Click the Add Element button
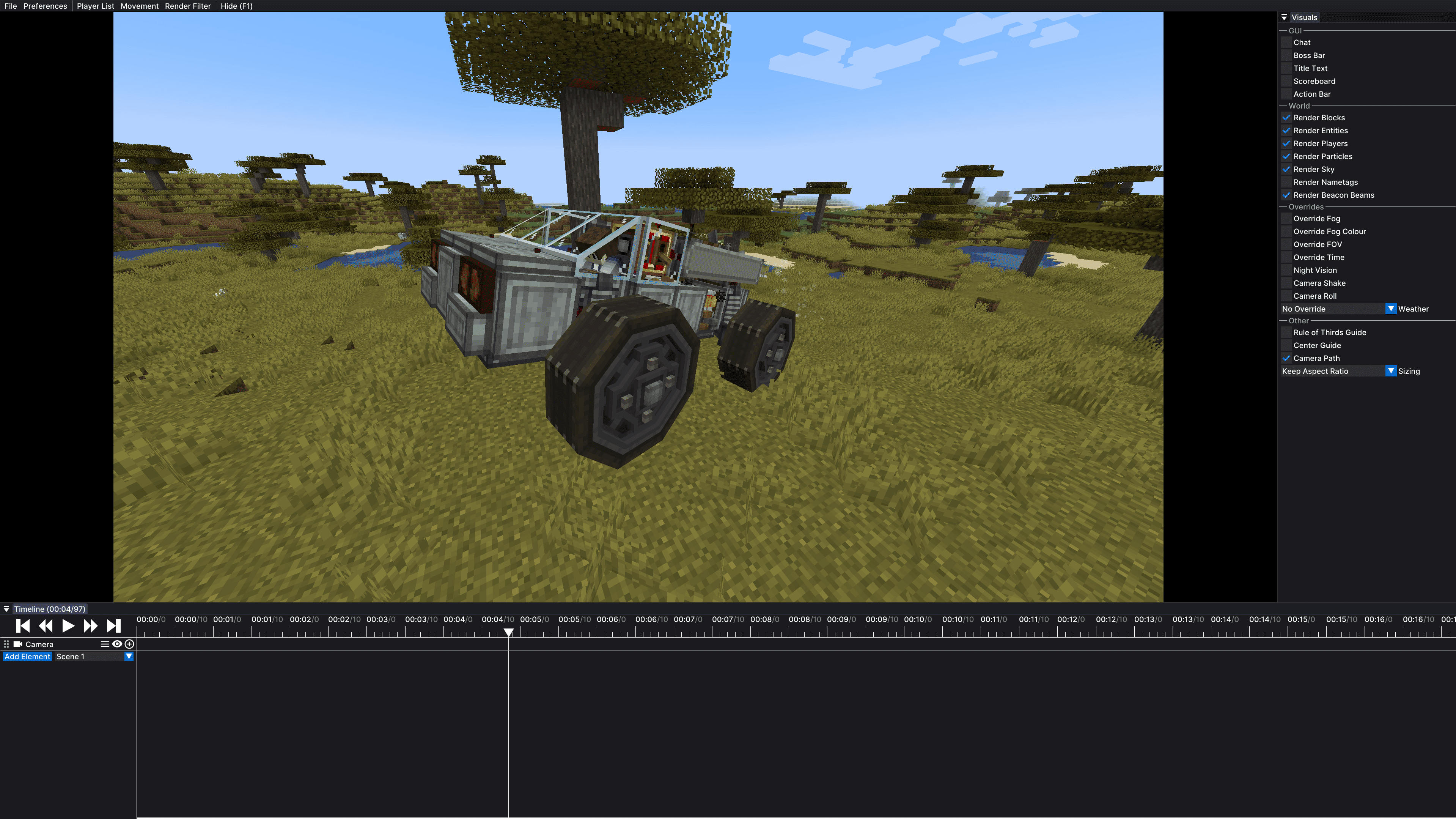The height and width of the screenshot is (819, 1456). coord(27,656)
